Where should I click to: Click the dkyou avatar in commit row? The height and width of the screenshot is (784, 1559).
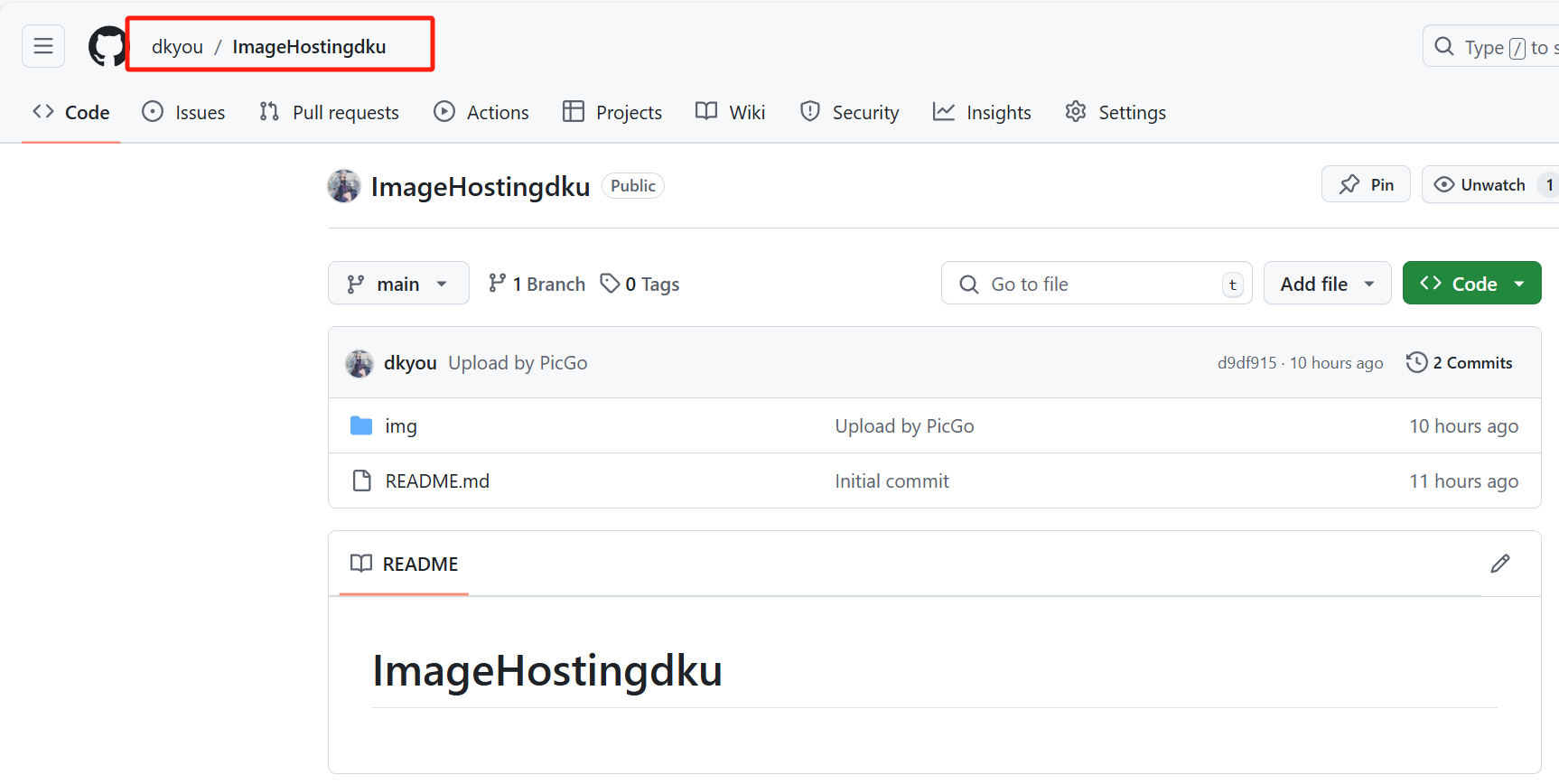click(359, 363)
